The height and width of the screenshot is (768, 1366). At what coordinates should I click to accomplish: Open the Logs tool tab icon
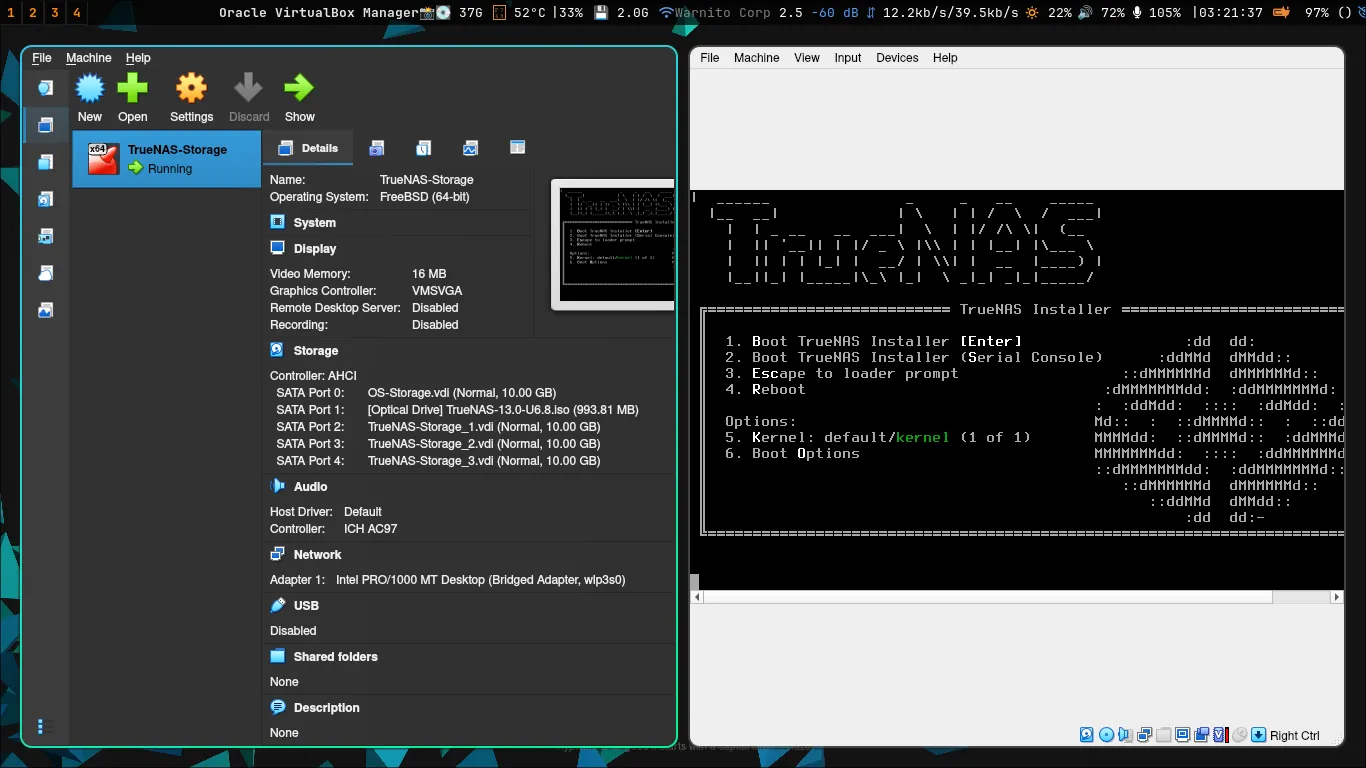pyautogui.click(x=424, y=148)
